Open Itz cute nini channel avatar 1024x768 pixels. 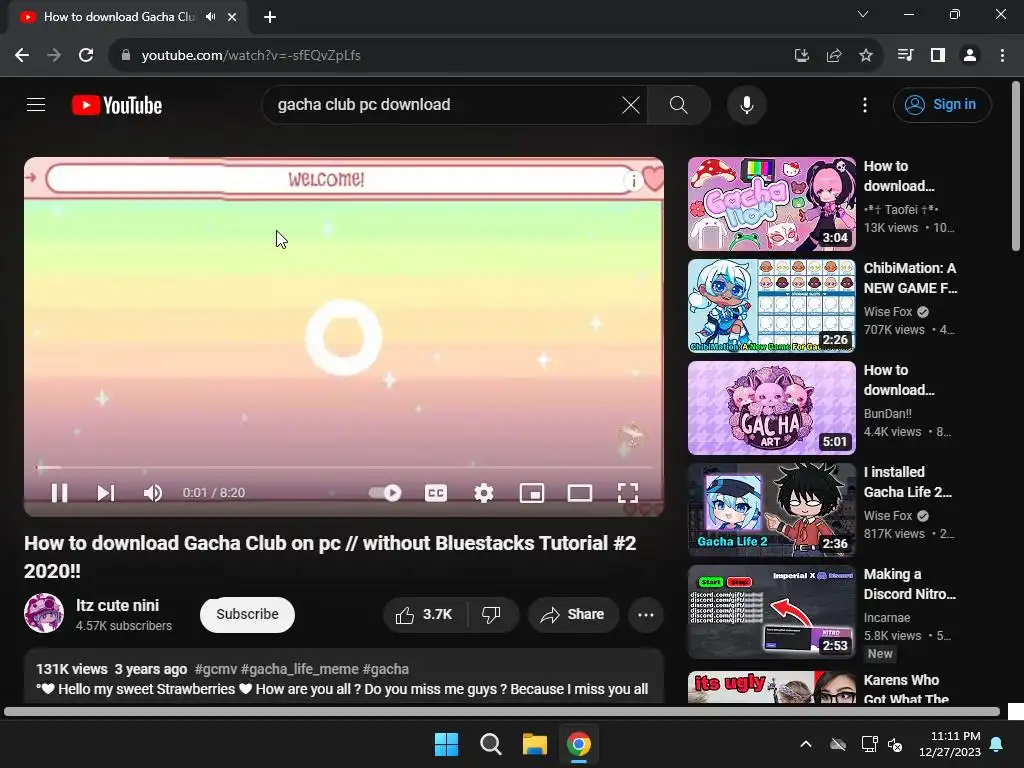point(44,613)
